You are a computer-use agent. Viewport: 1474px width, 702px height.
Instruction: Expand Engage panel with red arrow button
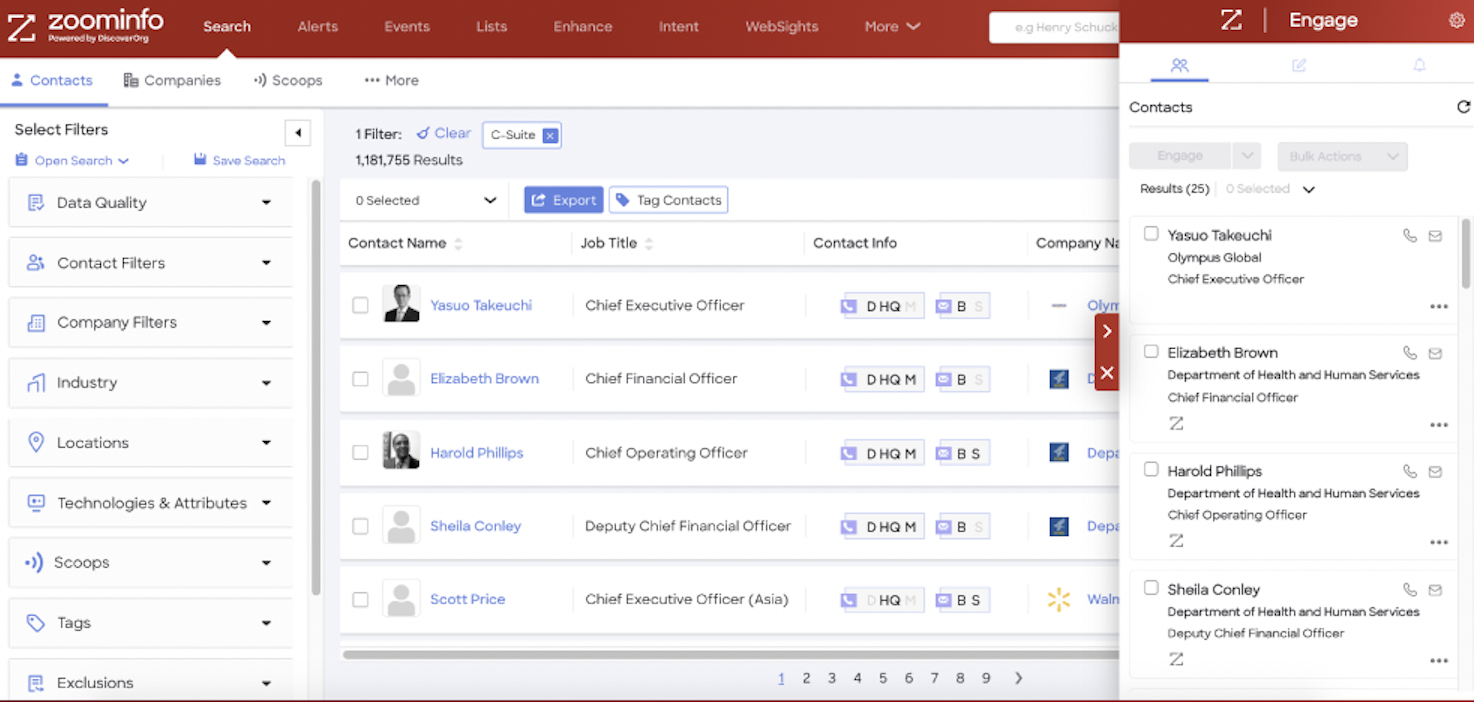(1107, 331)
